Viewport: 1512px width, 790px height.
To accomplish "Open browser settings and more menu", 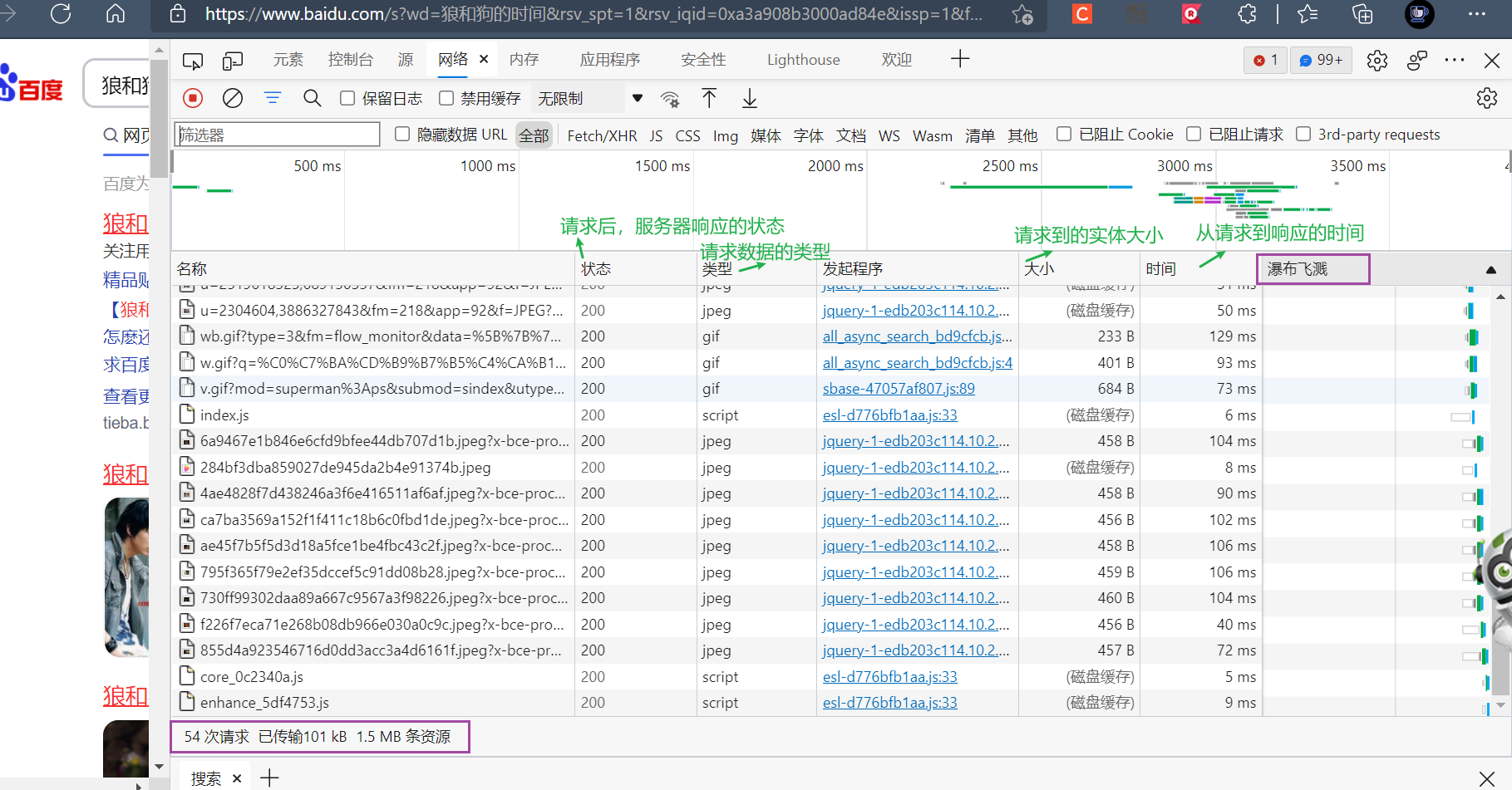I will pyautogui.click(x=1476, y=14).
